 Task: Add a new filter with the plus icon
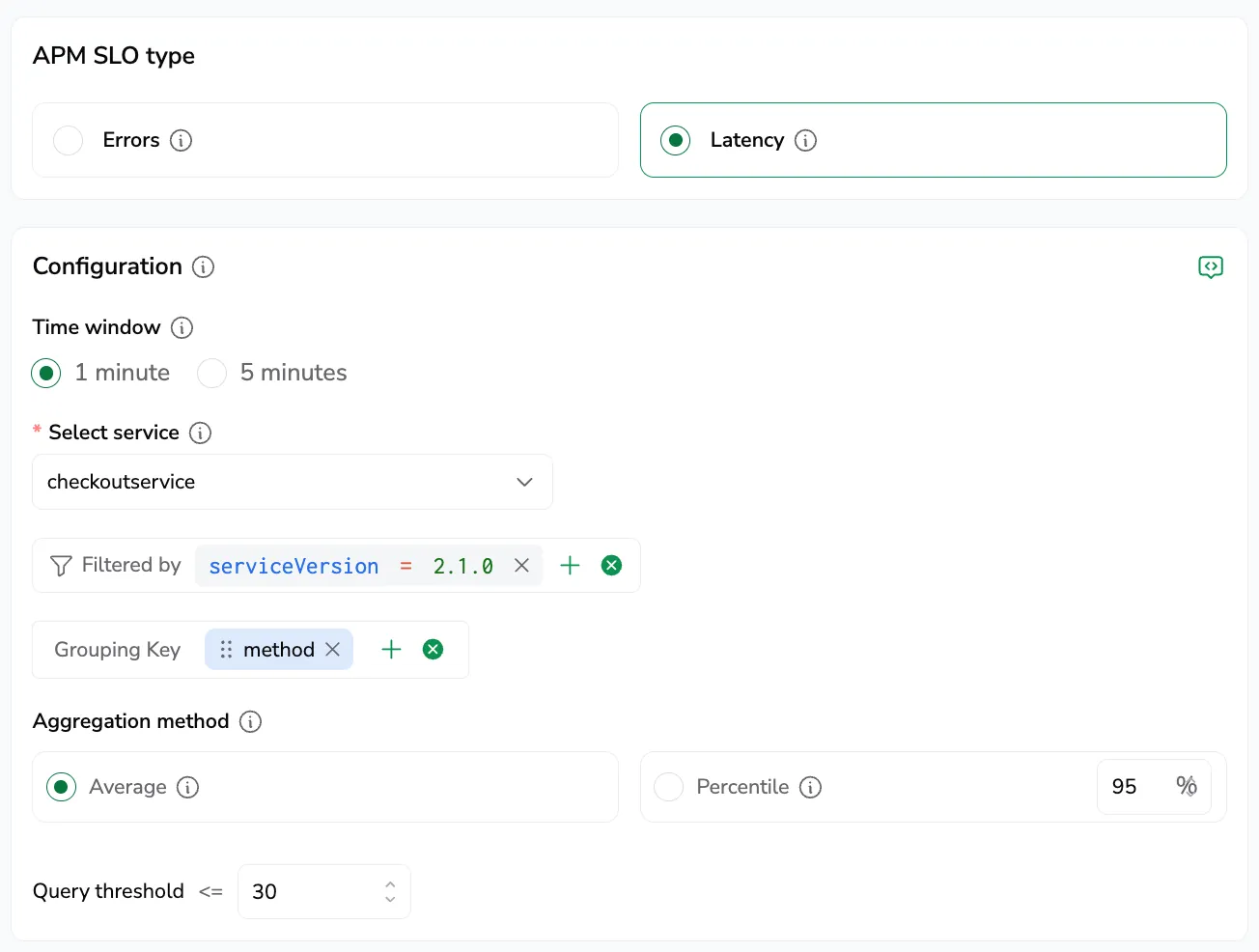(570, 566)
